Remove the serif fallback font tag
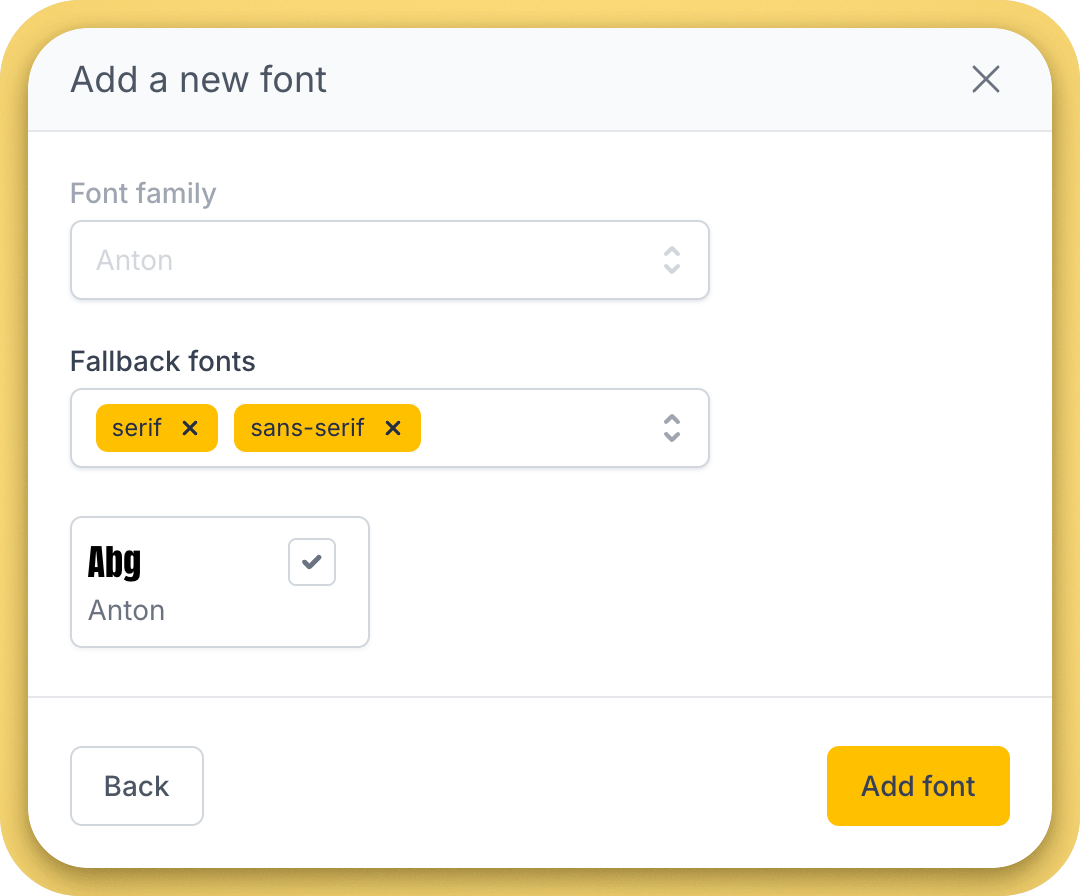 coord(190,428)
